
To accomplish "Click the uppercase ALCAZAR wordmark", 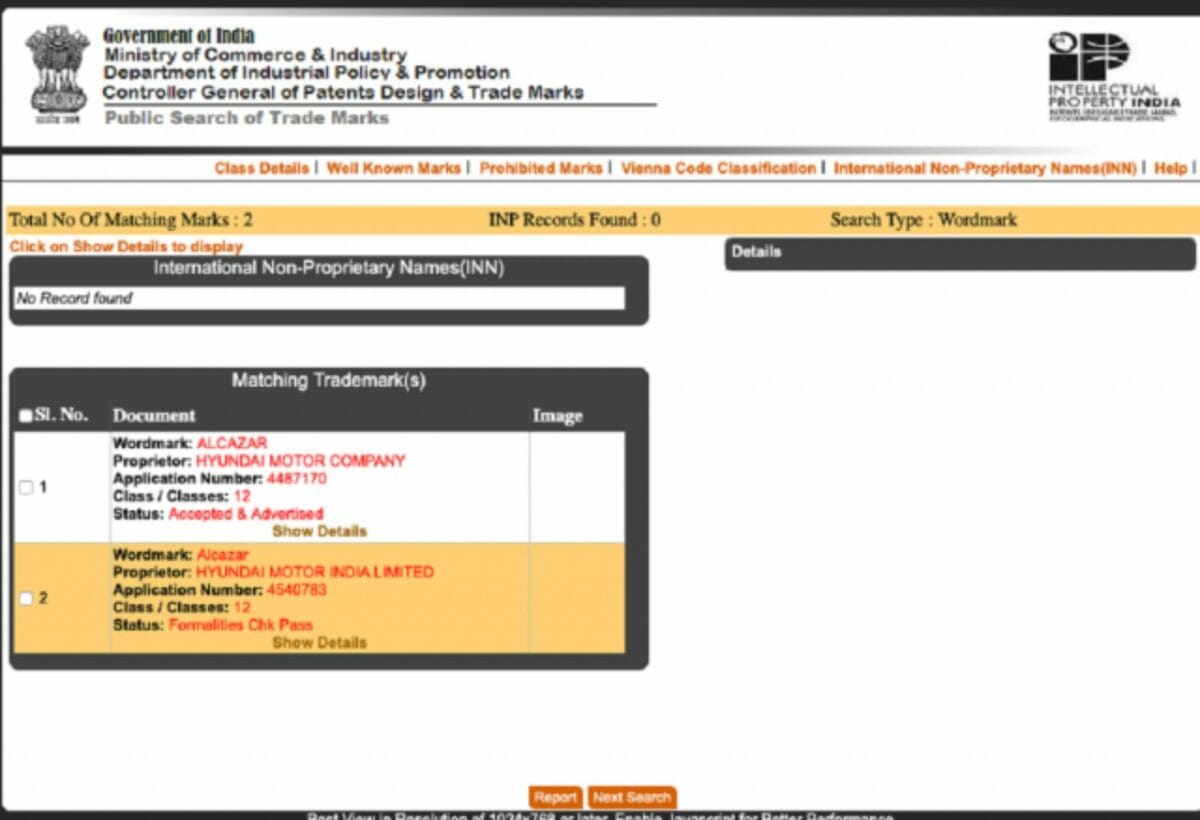I will [x=232, y=443].
